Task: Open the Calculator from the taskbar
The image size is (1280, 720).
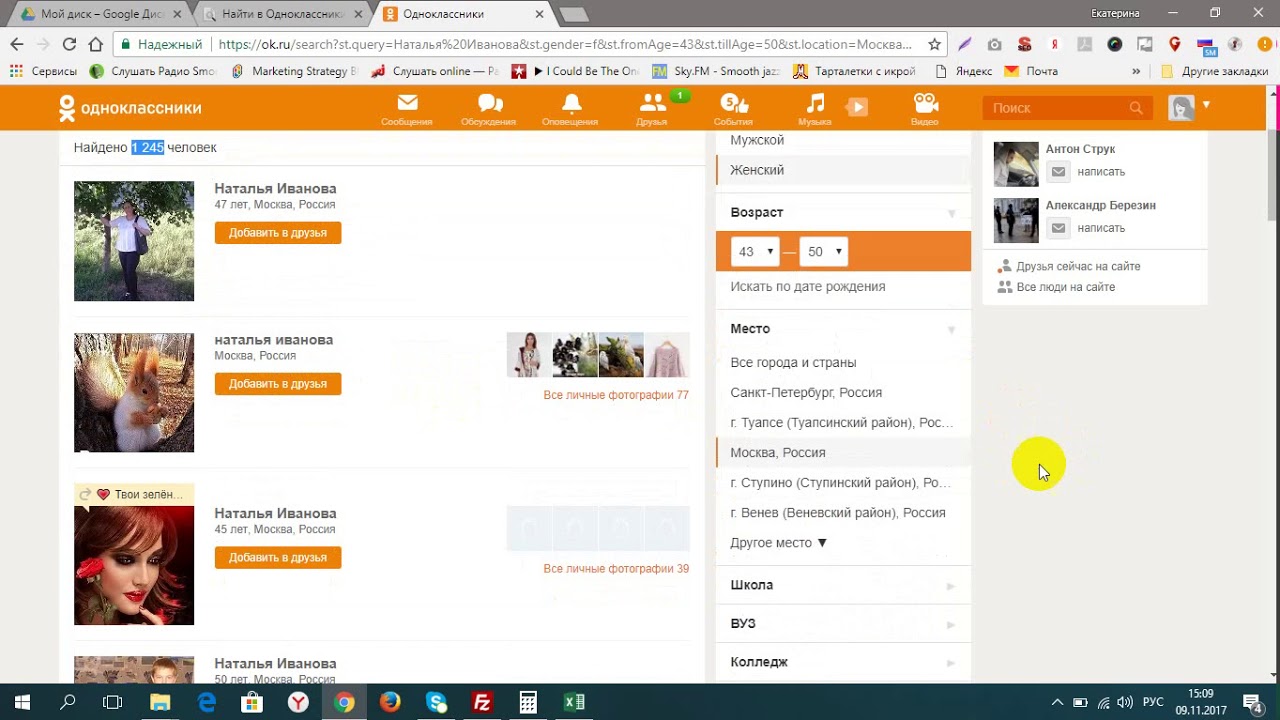Action: 528,702
